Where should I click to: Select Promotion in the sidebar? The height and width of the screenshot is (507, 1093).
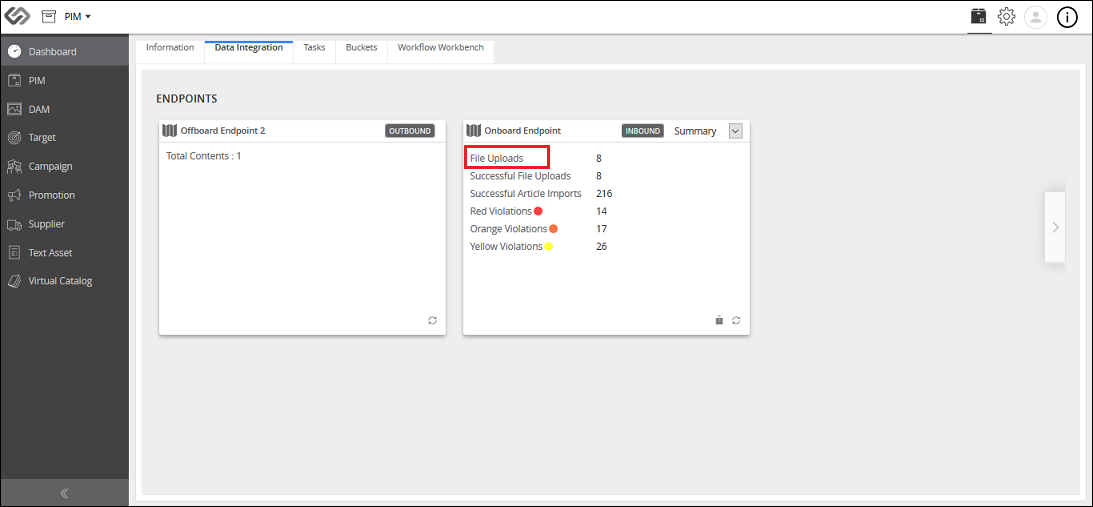(x=64, y=195)
